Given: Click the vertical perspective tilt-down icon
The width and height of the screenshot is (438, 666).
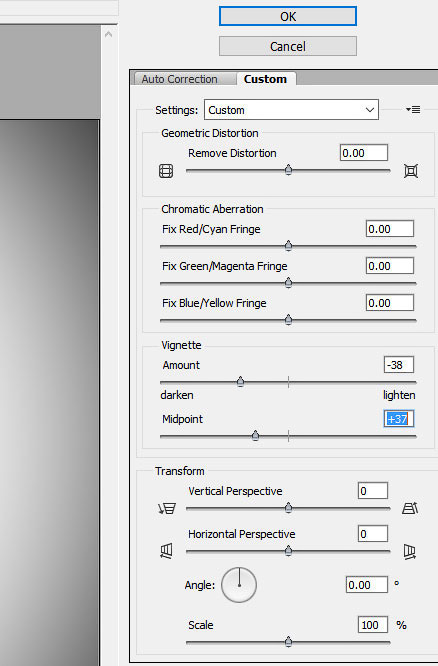Looking at the screenshot, I should [x=167, y=508].
